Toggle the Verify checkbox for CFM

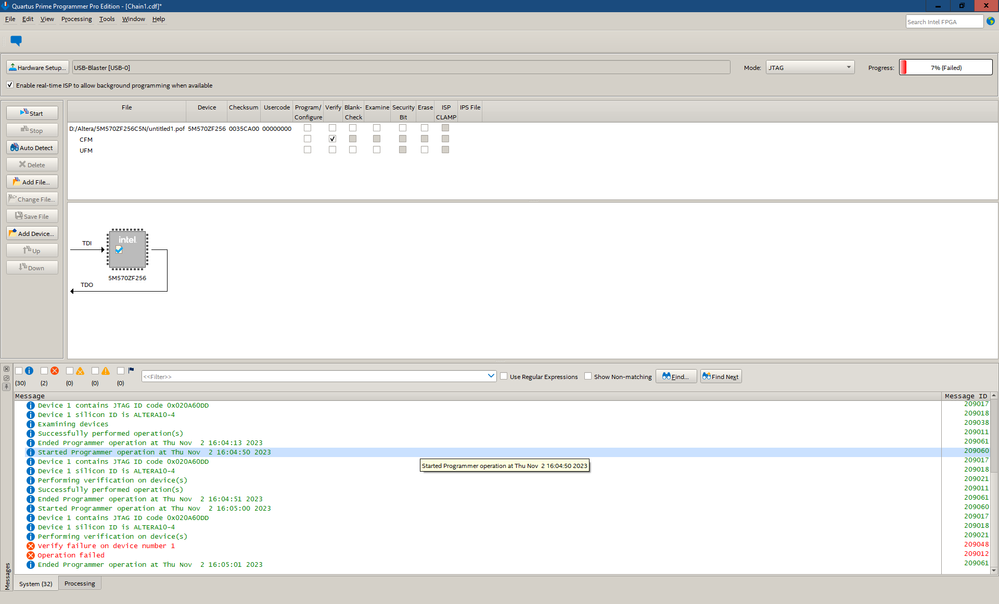click(x=332, y=139)
